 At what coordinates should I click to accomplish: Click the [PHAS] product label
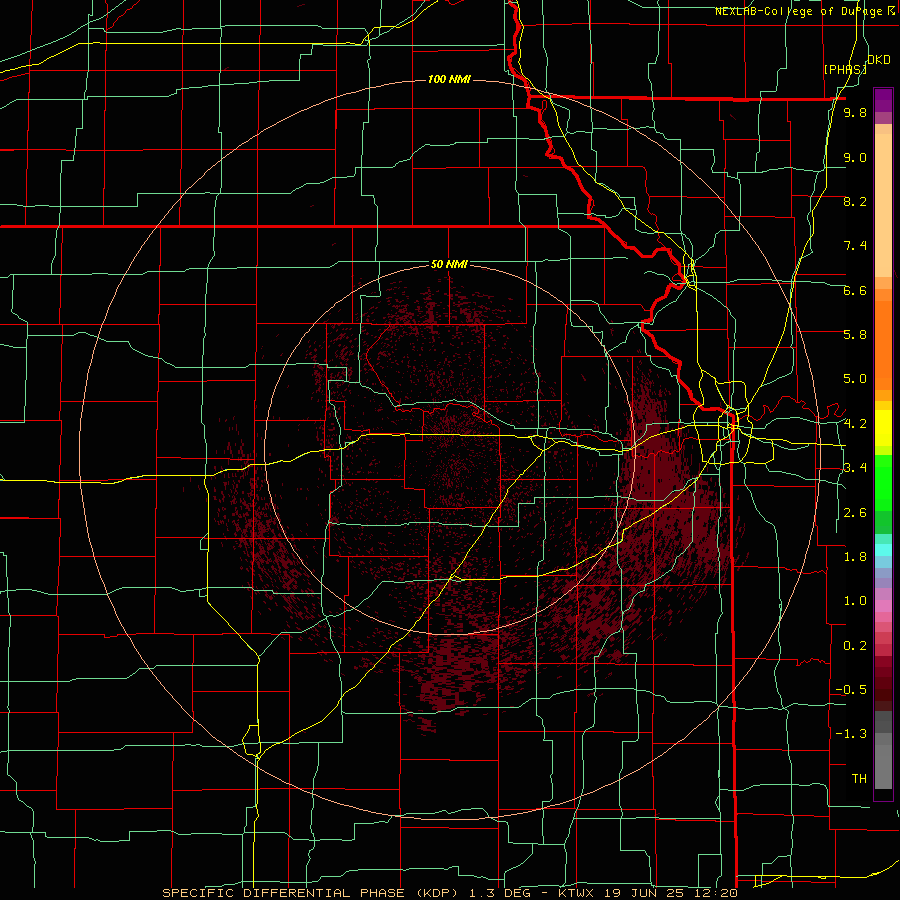pos(845,69)
